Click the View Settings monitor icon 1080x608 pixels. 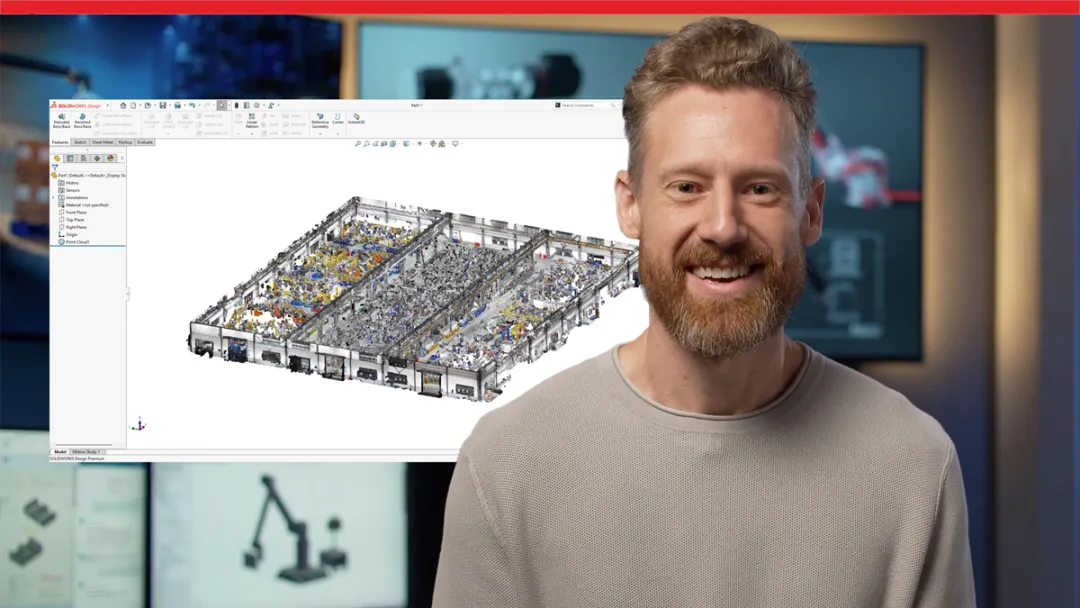pos(455,143)
